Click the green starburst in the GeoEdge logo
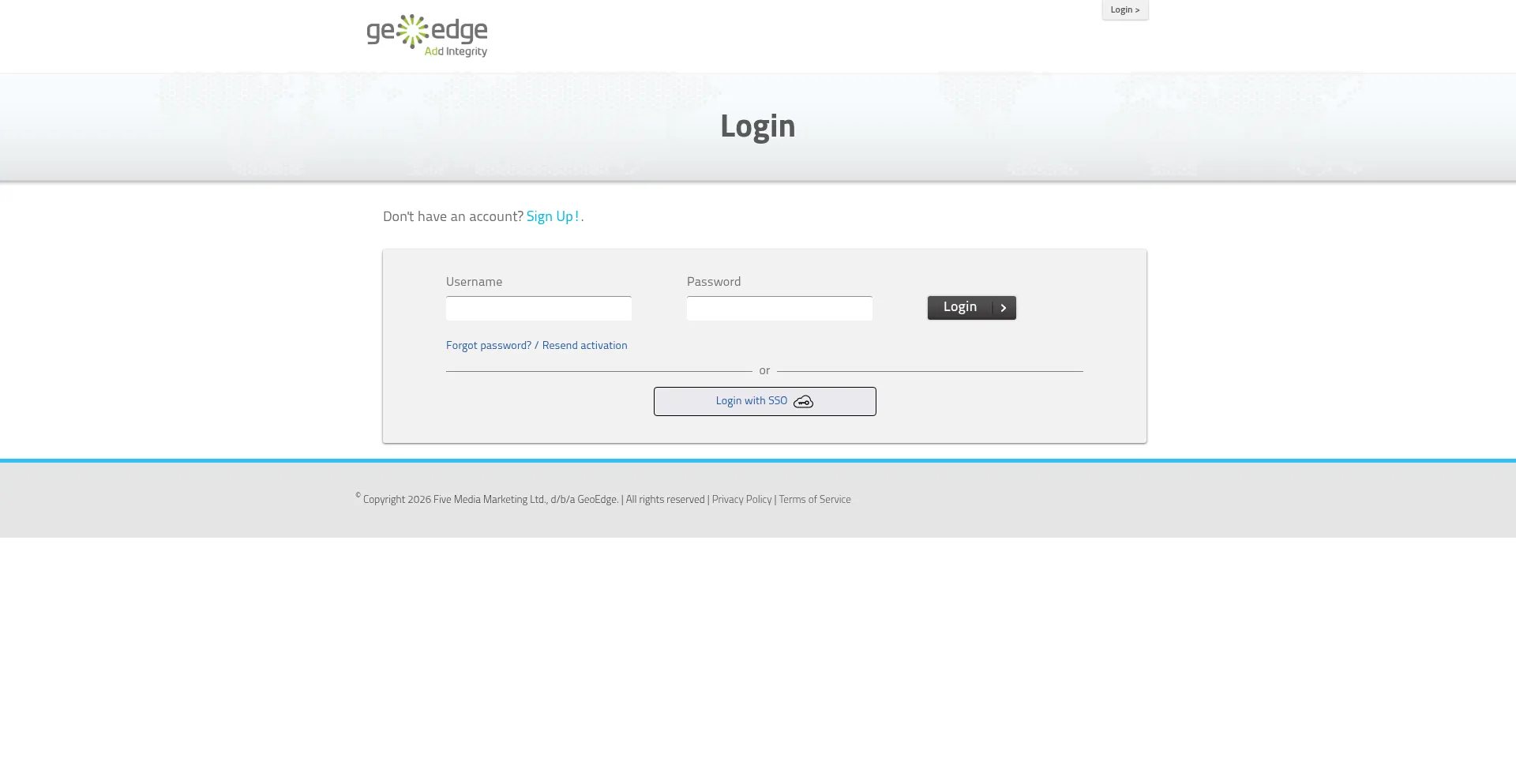1516x784 pixels. click(x=411, y=29)
